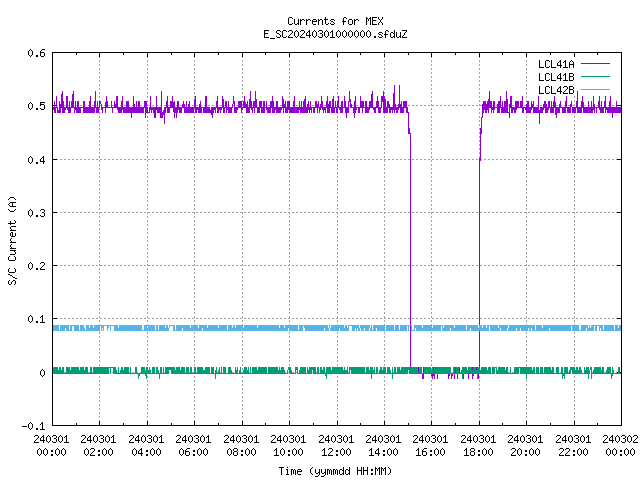Click the blue LCL42B legend line sample
This screenshot has width=640, height=480.
coord(595,89)
